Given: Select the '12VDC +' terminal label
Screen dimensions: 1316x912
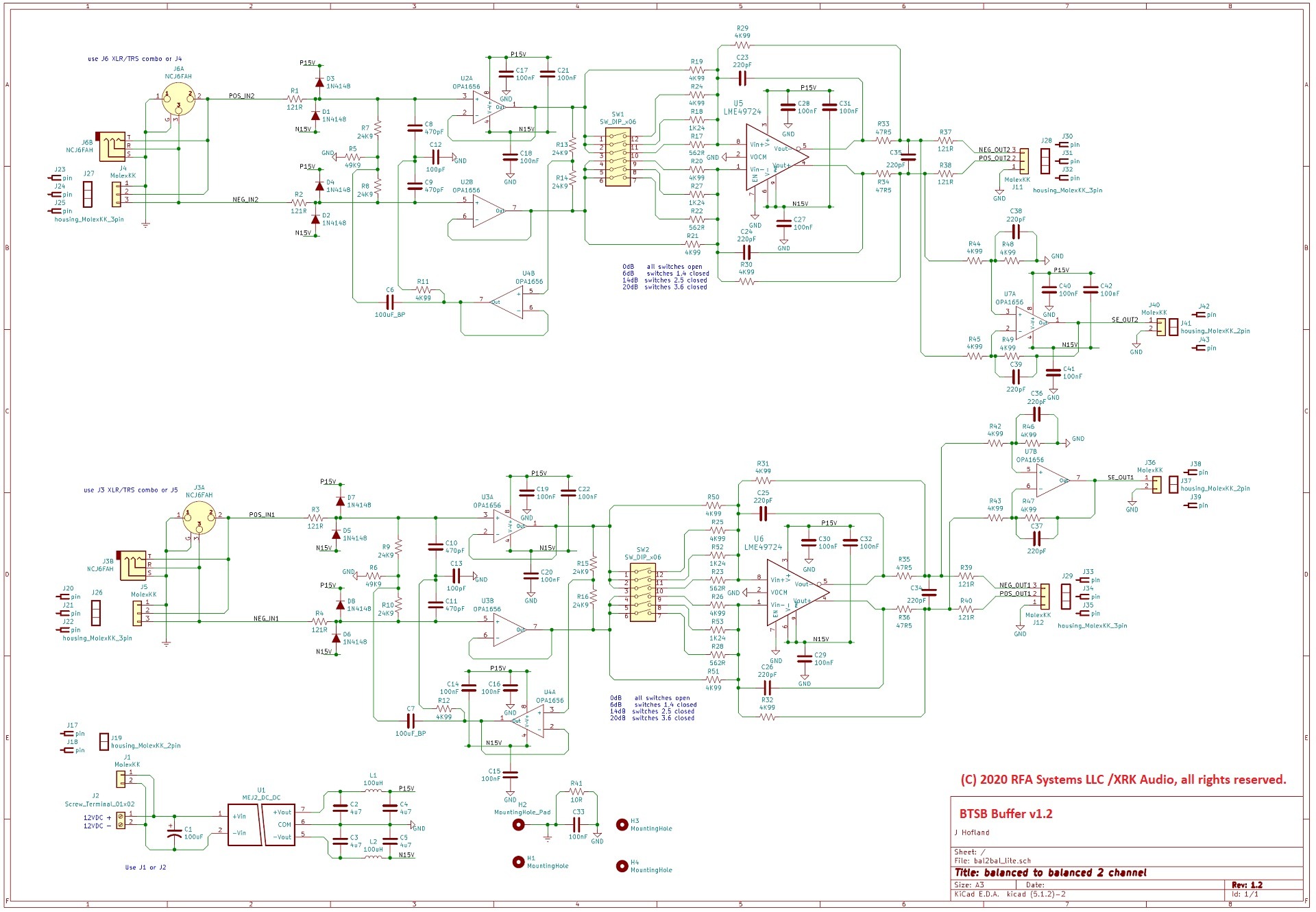Looking at the screenshot, I should point(97,817).
